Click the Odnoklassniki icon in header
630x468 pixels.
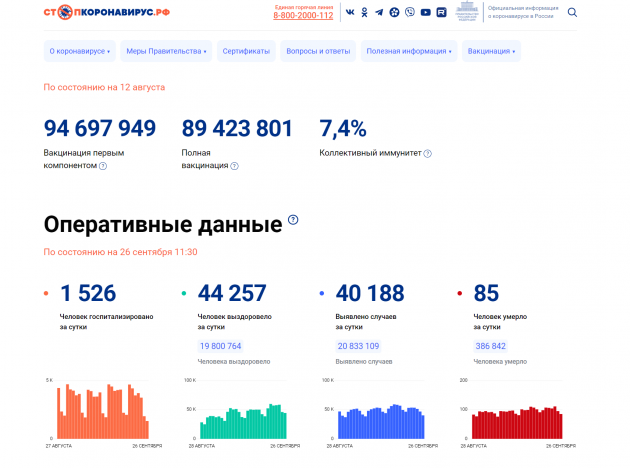364,13
